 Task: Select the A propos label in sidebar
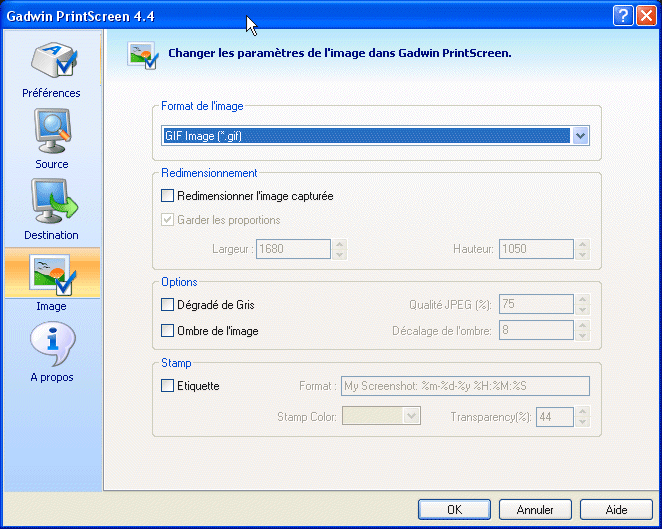(x=52, y=377)
